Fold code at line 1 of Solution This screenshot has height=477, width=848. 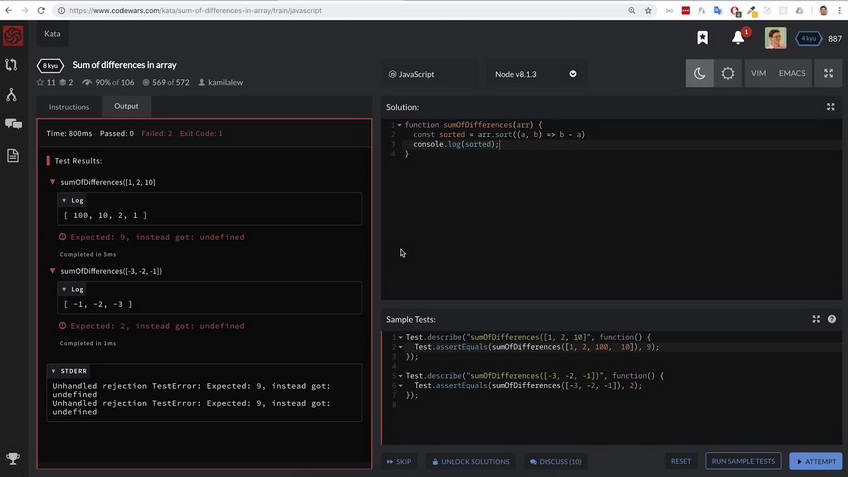(400, 125)
